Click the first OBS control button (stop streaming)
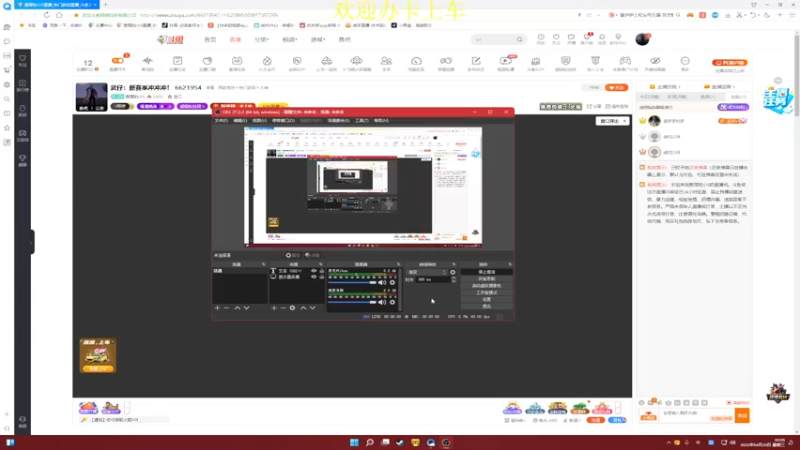The height and width of the screenshot is (450, 800). (486, 272)
